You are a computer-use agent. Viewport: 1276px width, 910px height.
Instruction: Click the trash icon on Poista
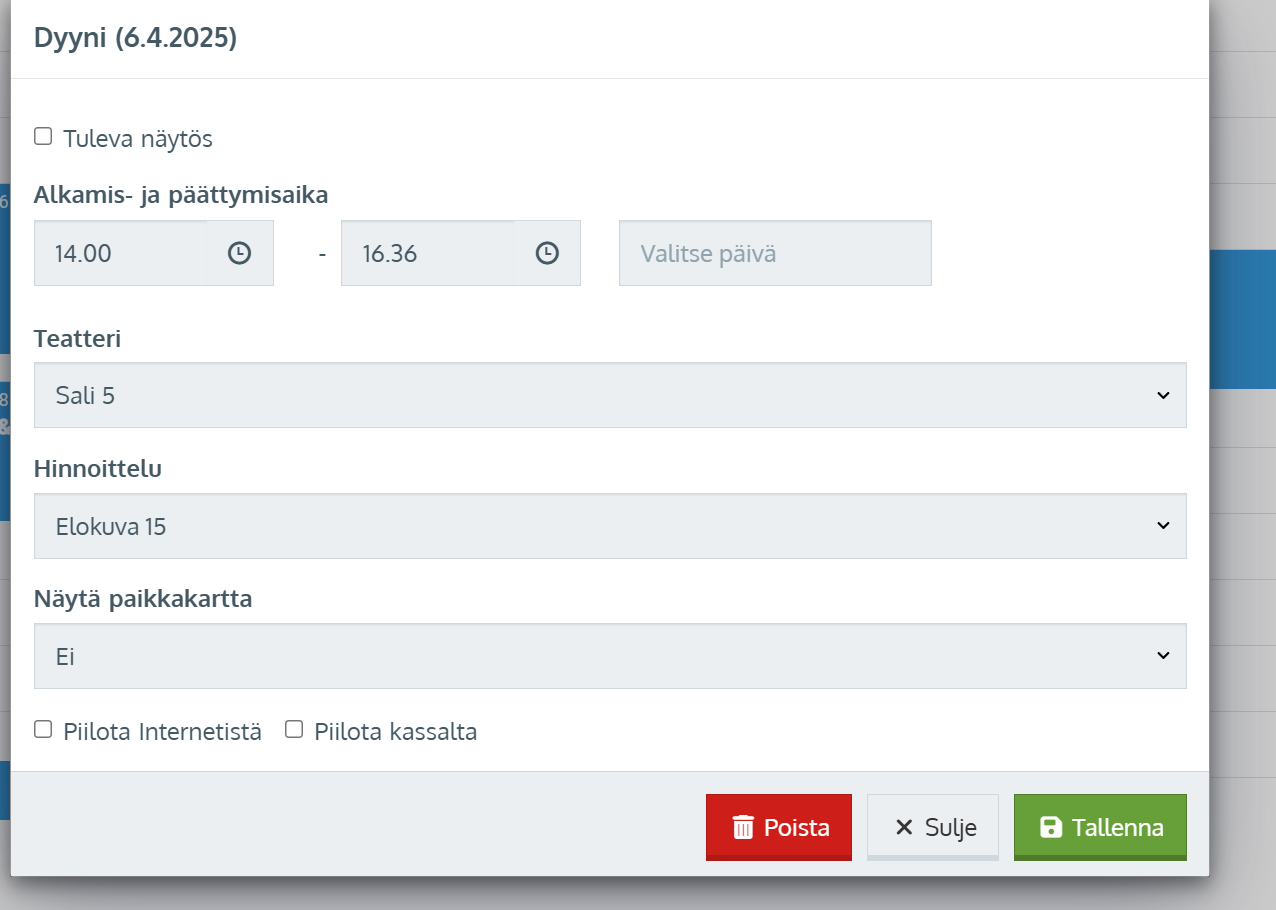(743, 827)
